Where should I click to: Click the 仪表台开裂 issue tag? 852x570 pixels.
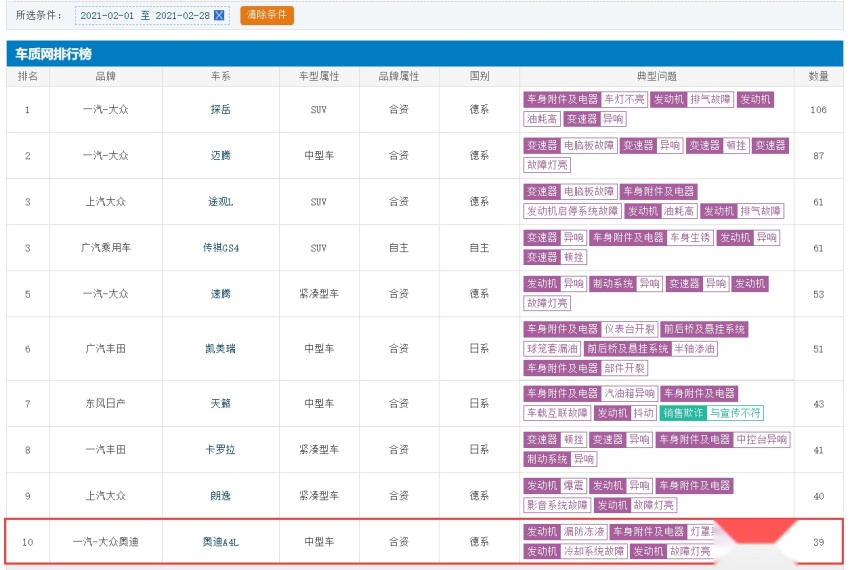tap(629, 329)
